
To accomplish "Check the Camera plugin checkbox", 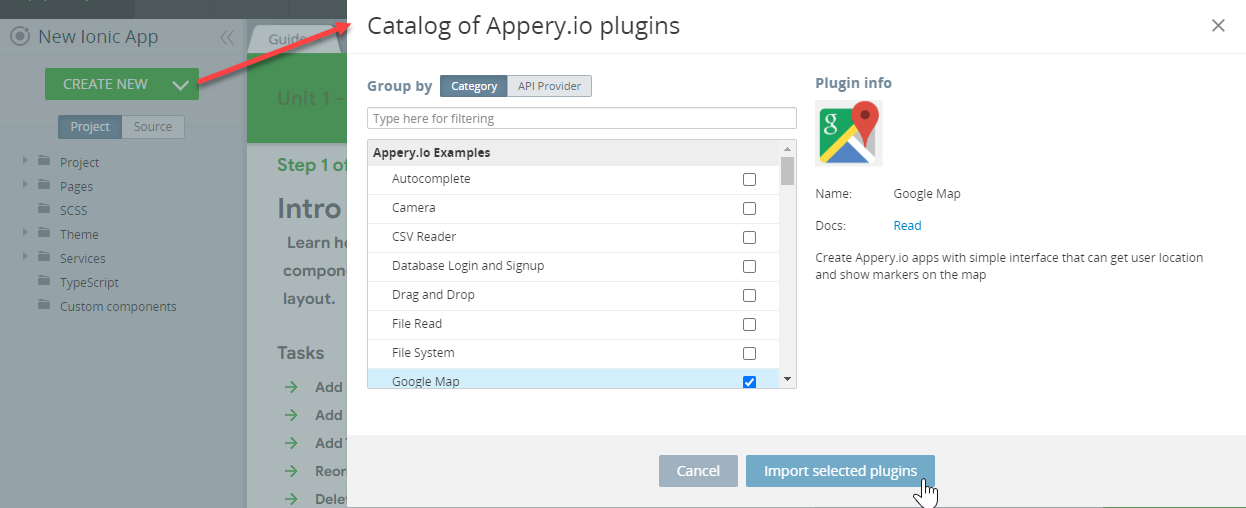I will pos(749,209).
